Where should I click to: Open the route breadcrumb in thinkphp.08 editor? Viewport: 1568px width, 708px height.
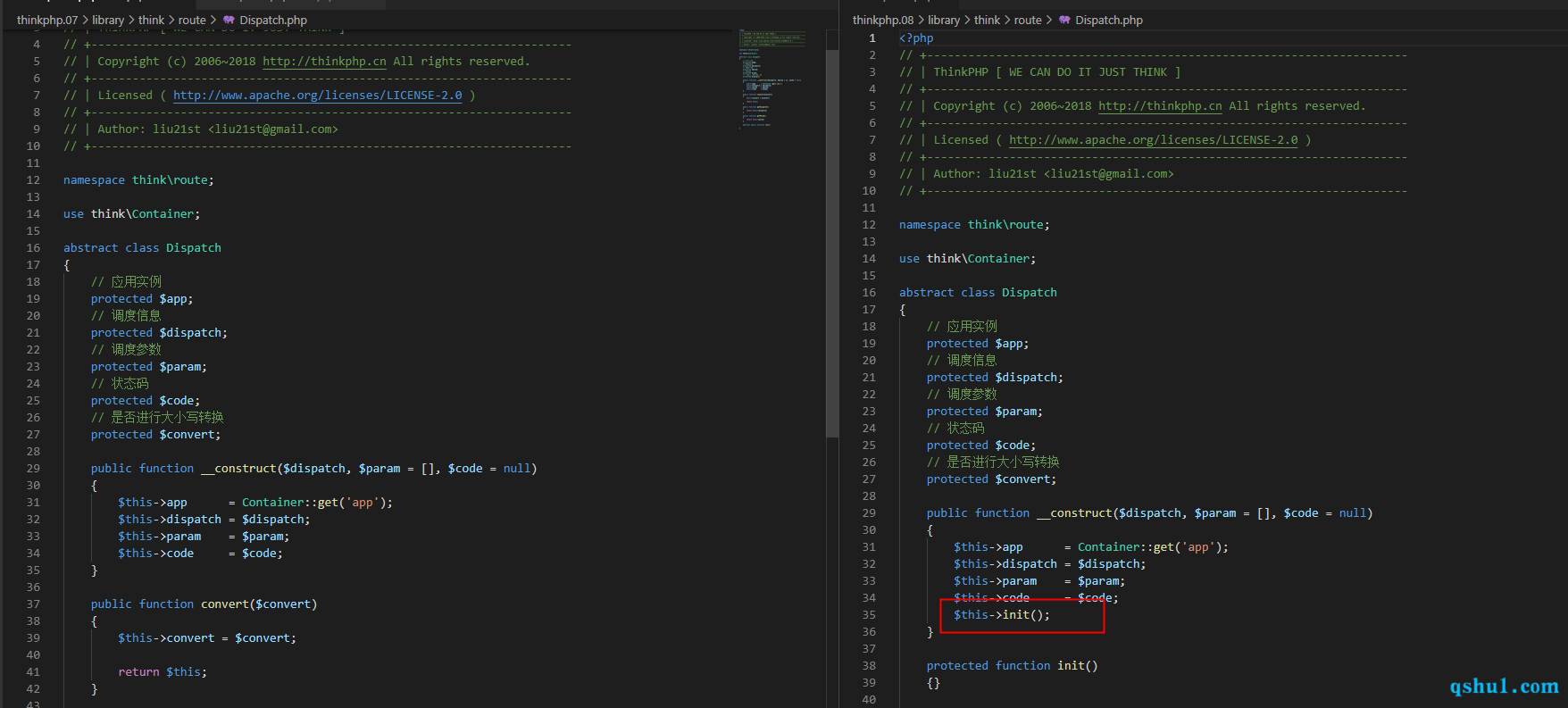(x=1028, y=20)
